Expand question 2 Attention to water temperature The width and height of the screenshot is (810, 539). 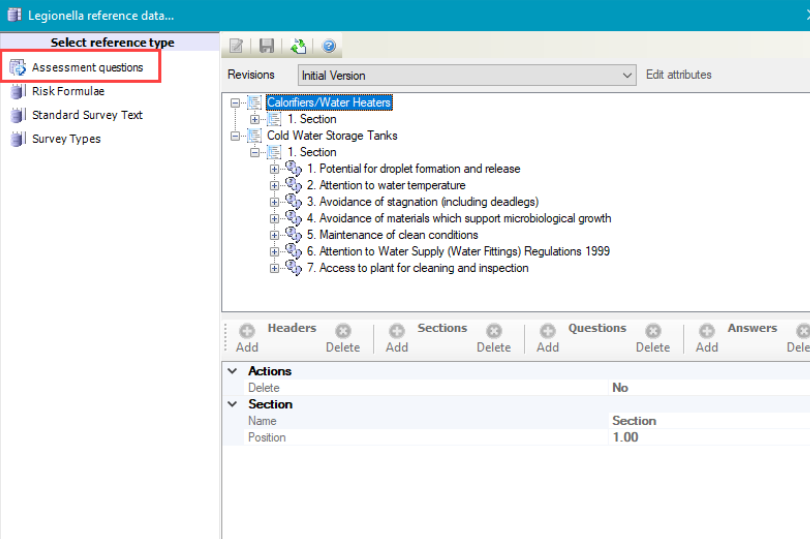tap(275, 185)
